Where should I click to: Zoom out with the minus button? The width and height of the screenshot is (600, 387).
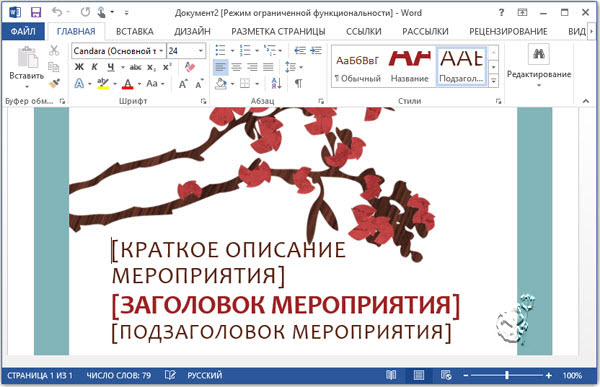pyautogui.click(x=466, y=376)
